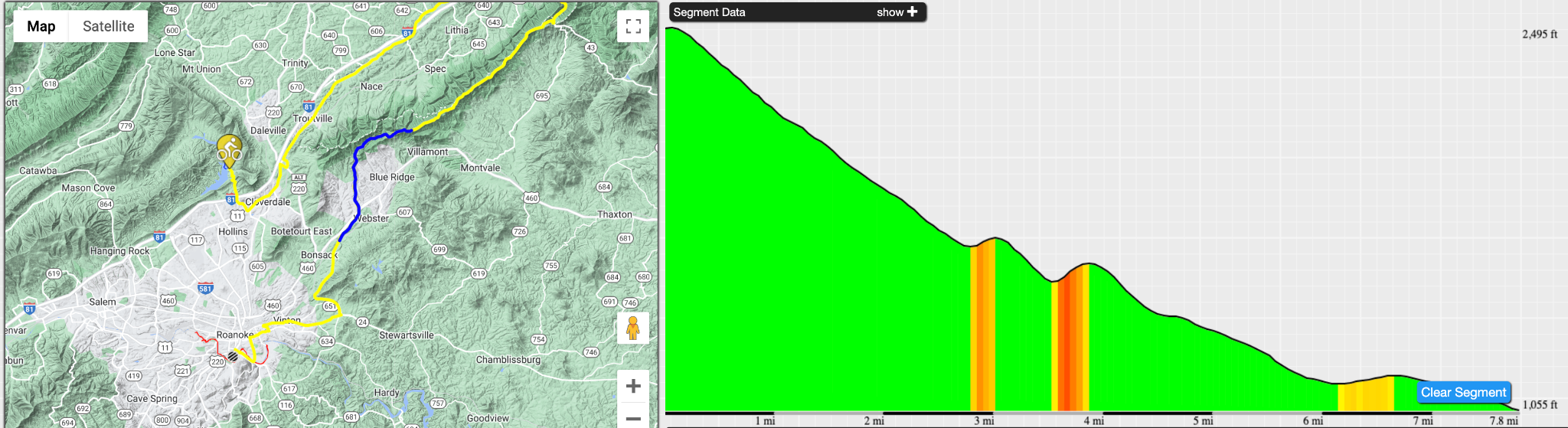Click the Roanoke city label on map
This screenshot has height=428, width=1568.
234,335
